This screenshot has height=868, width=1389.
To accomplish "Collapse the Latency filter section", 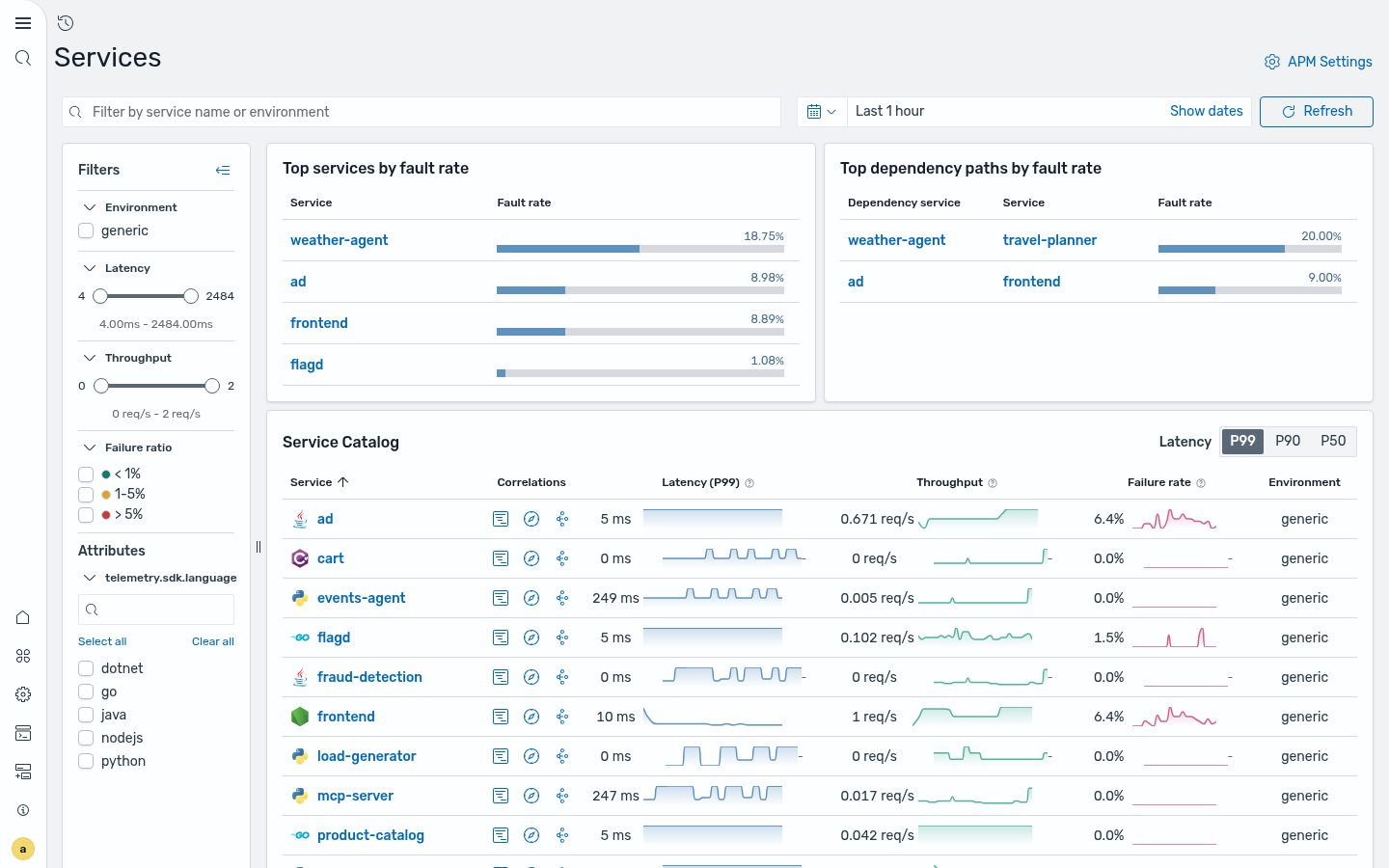I will click(90, 268).
